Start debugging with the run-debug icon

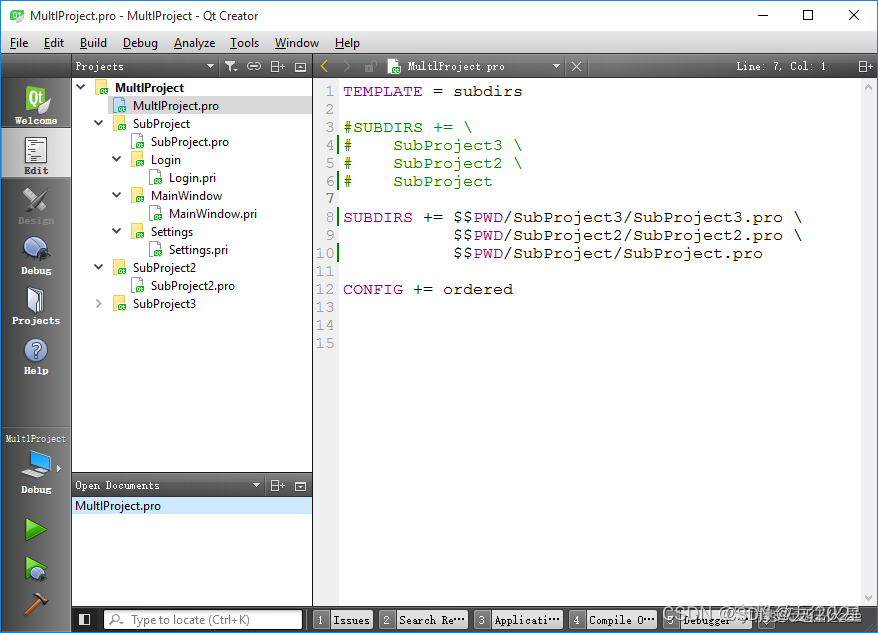(36, 568)
